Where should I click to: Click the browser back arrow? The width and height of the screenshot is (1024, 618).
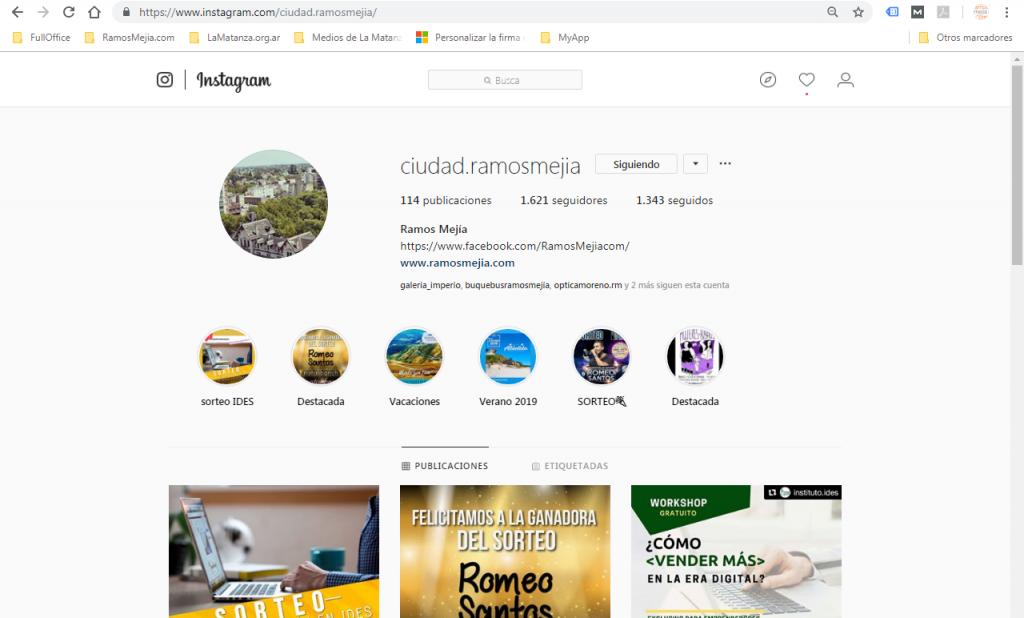(18, 12)
